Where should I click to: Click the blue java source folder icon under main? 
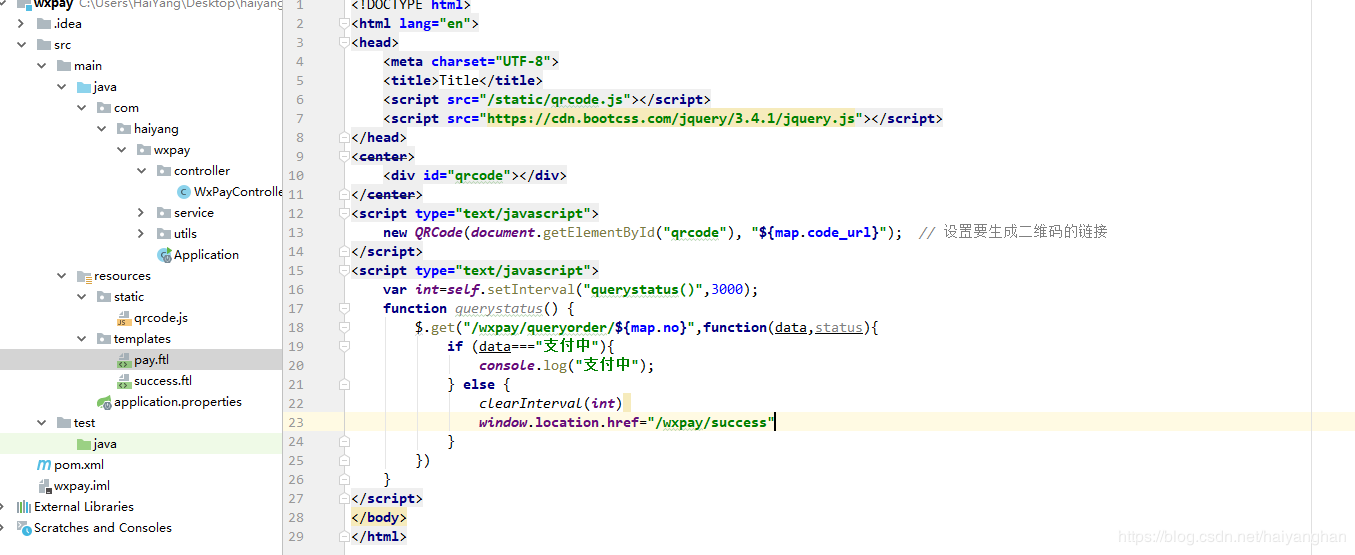84,87
